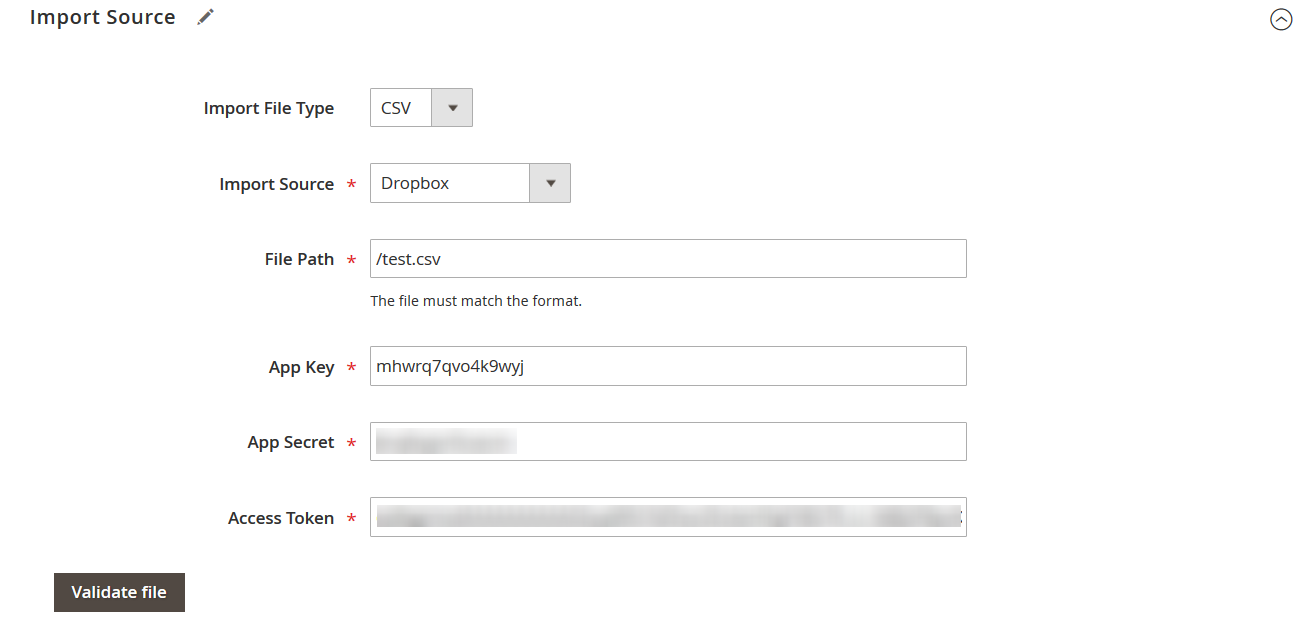Click the Import File Type label

click(x=269, y=108)
